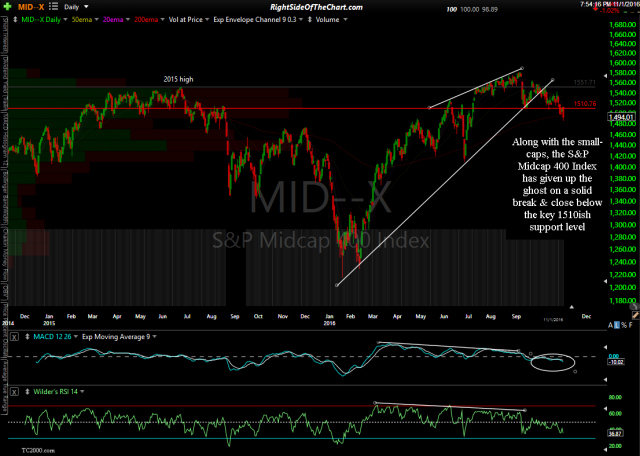Click the Sep 2016 label on date axis

(516, 316)
